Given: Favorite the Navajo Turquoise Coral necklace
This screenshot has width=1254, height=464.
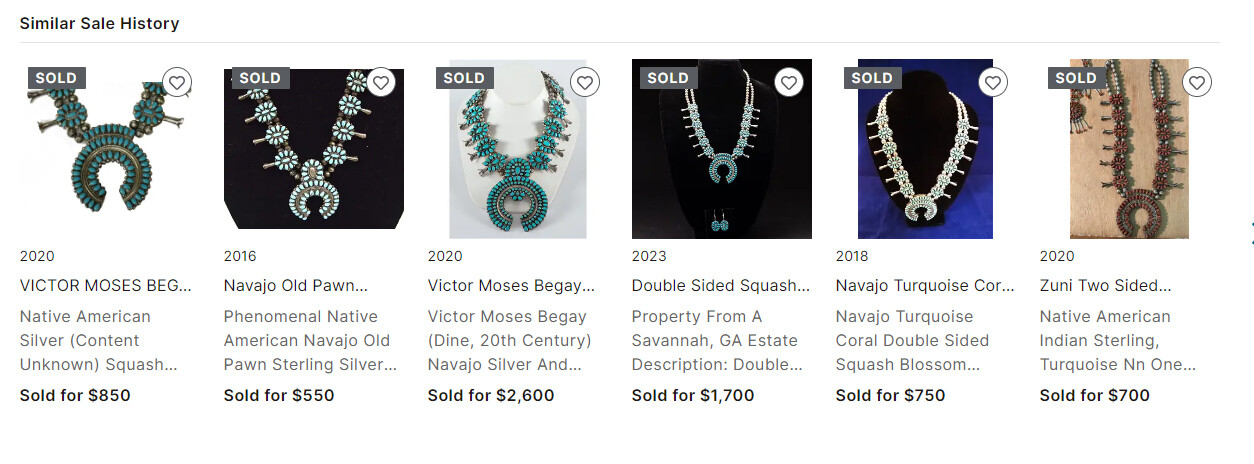Looking at the screenshot, I should (x=993, y=82).
